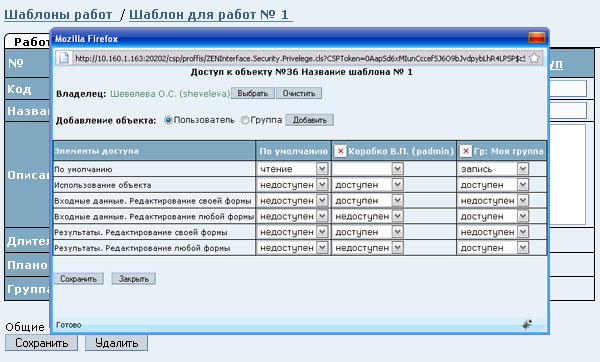Click Результаты. Редактирование любой формы label
This screenshot has width=600, height=362.
[x=142, y=248]
